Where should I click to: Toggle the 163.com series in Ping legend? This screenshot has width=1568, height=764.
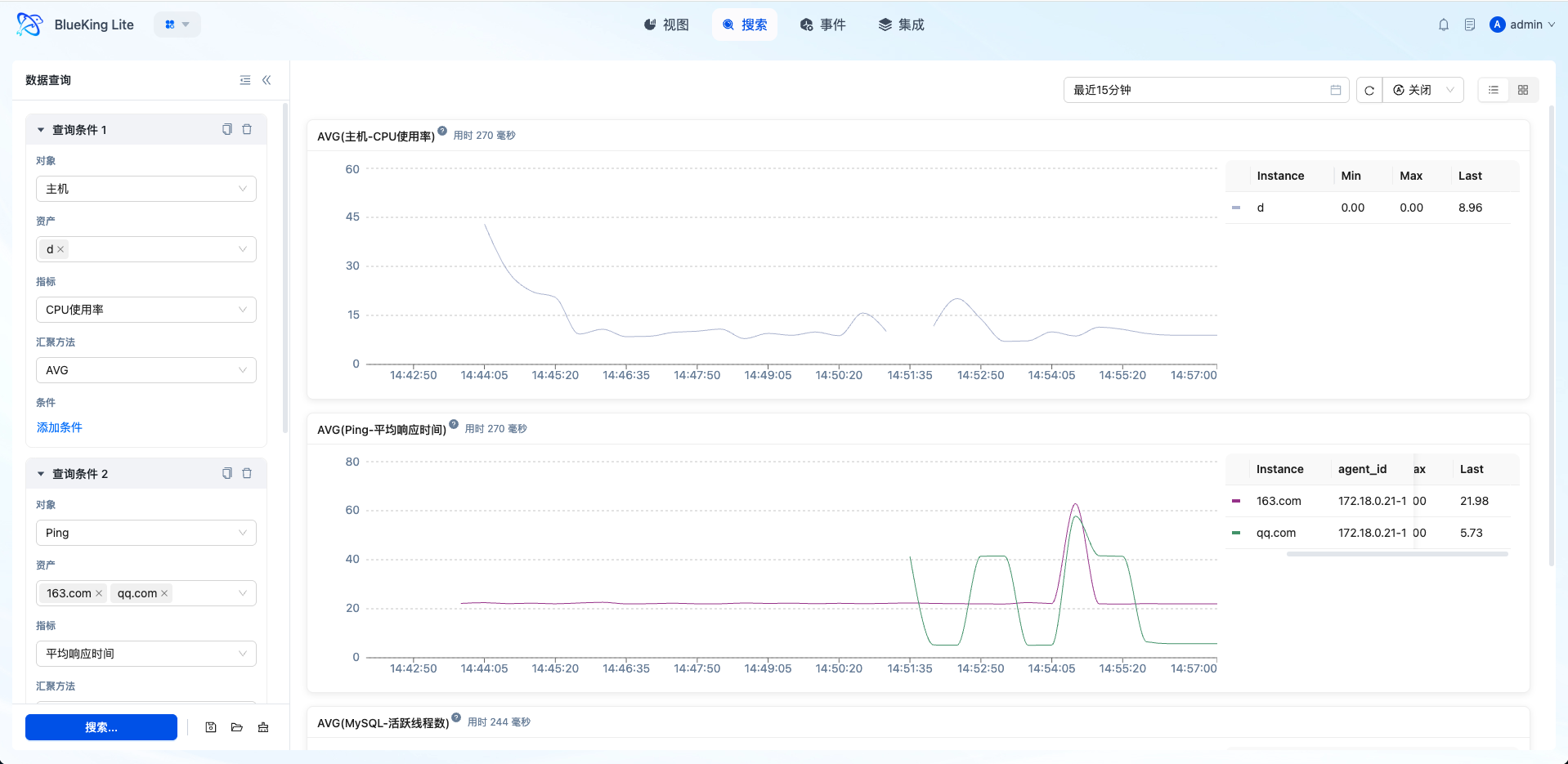pyautogui.click(x=1278, y=501)
